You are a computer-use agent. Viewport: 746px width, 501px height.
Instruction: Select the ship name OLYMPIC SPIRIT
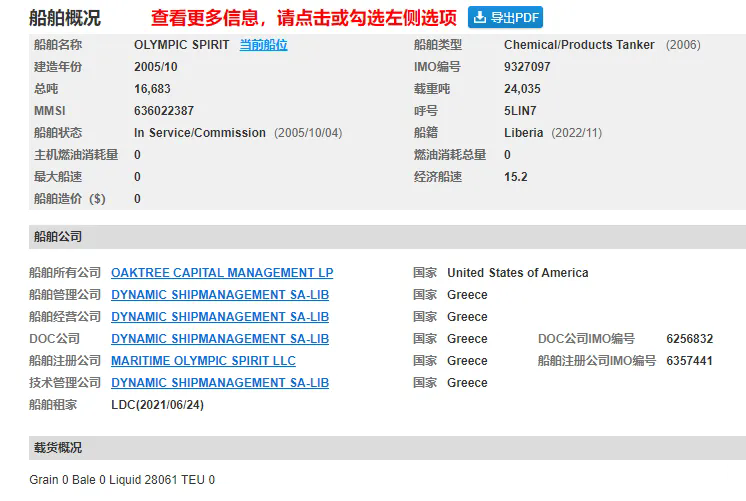tap(181, 45)
